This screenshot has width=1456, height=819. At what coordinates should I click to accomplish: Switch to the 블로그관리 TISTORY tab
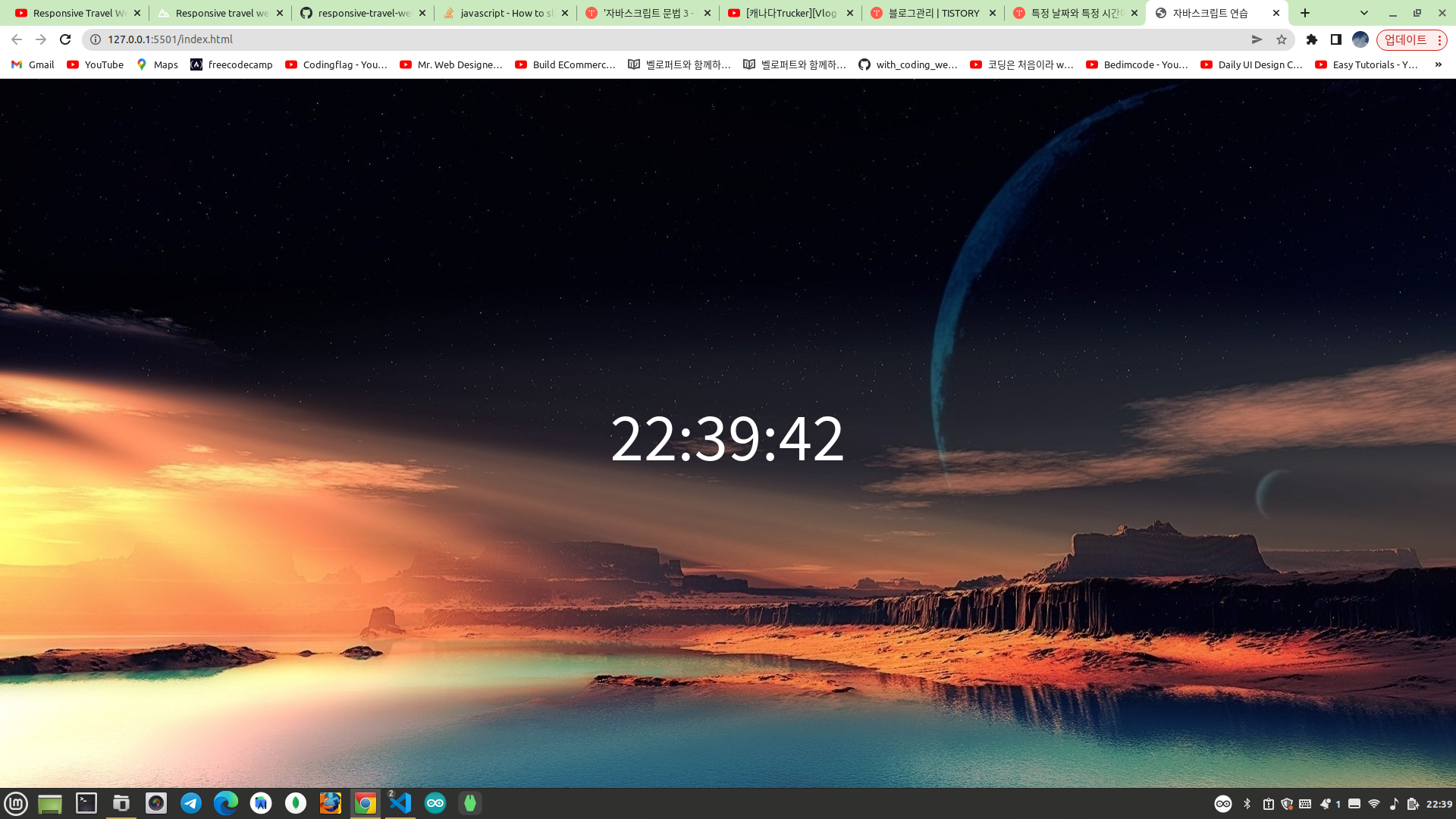pyautogui.click(x=933, y=13)
